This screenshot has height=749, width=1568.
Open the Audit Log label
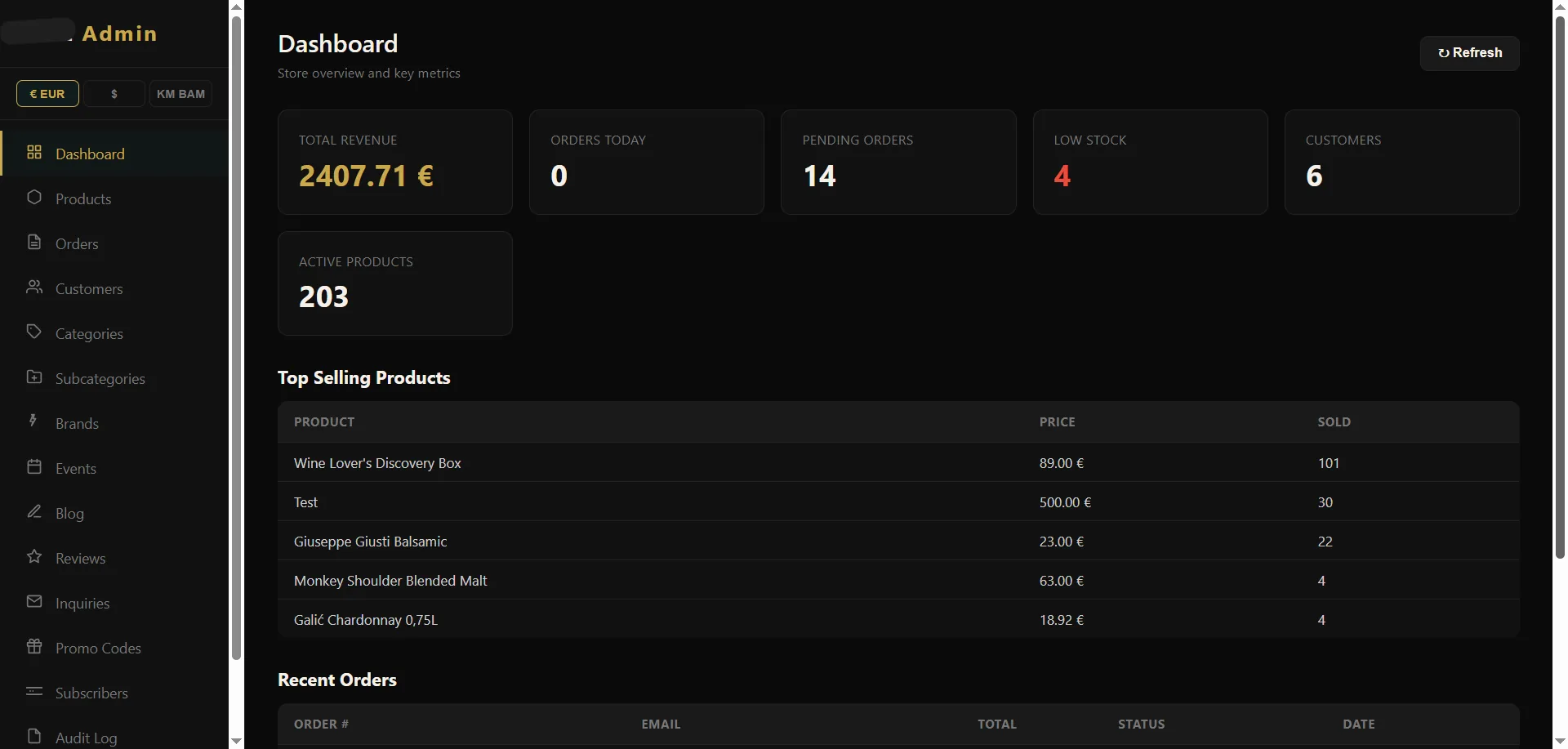point(87,738)
